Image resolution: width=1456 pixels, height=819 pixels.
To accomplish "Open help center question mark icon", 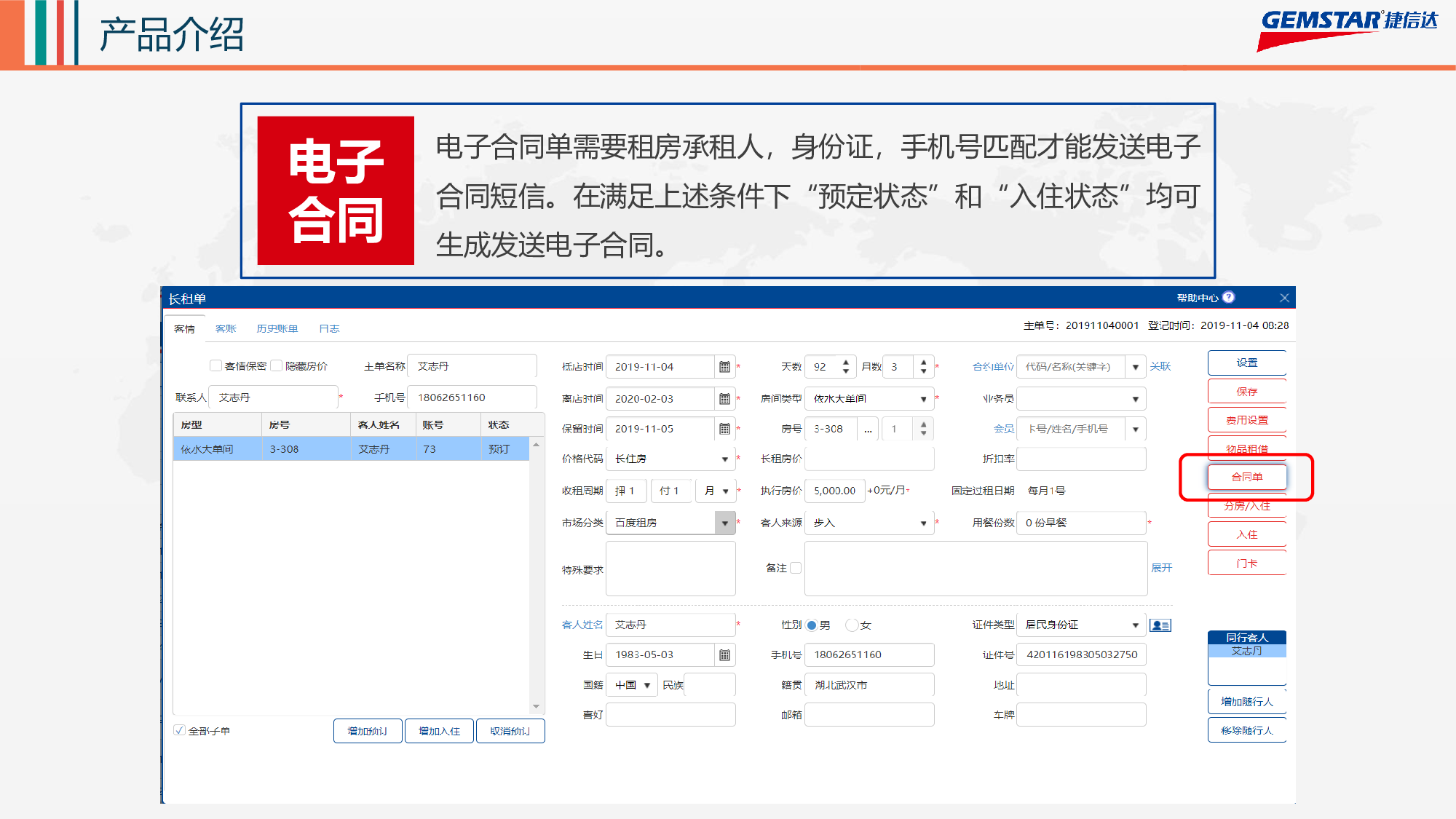I will click(x=1229, y=297).
